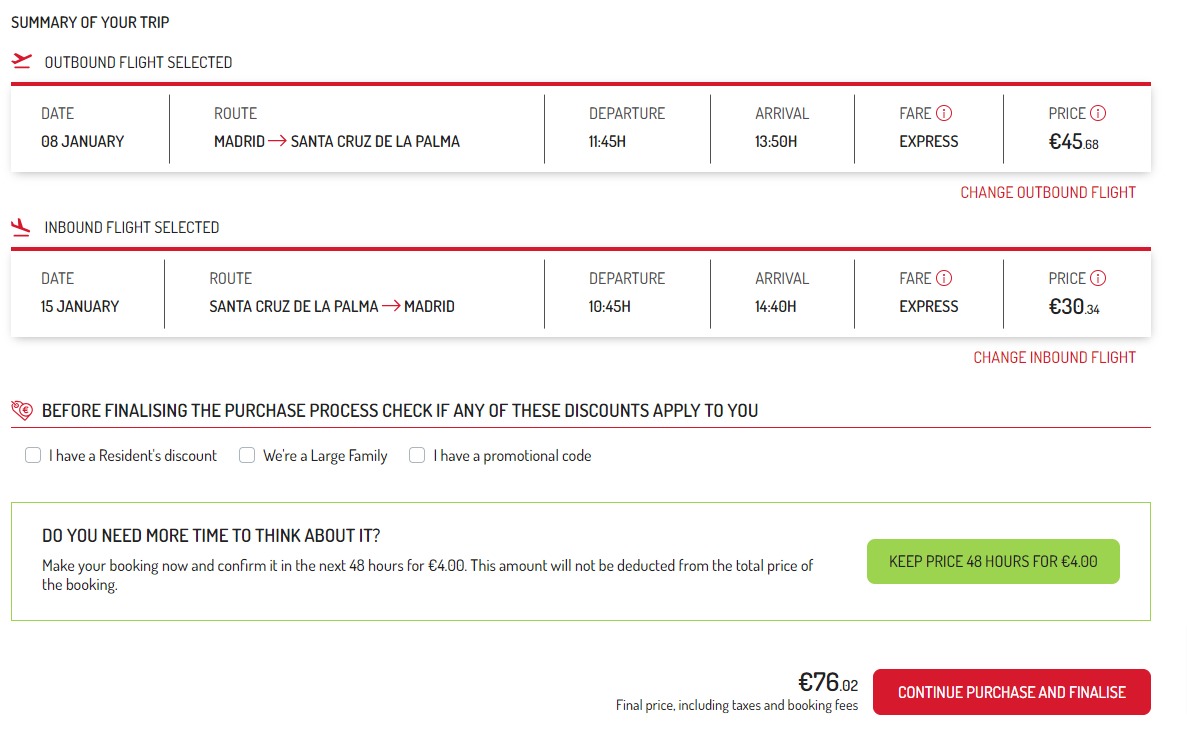Click Keep Price 48 Hours for €4.00 button
The height and width of the screenshot is (741, 1187).
[x=993, y=562]
